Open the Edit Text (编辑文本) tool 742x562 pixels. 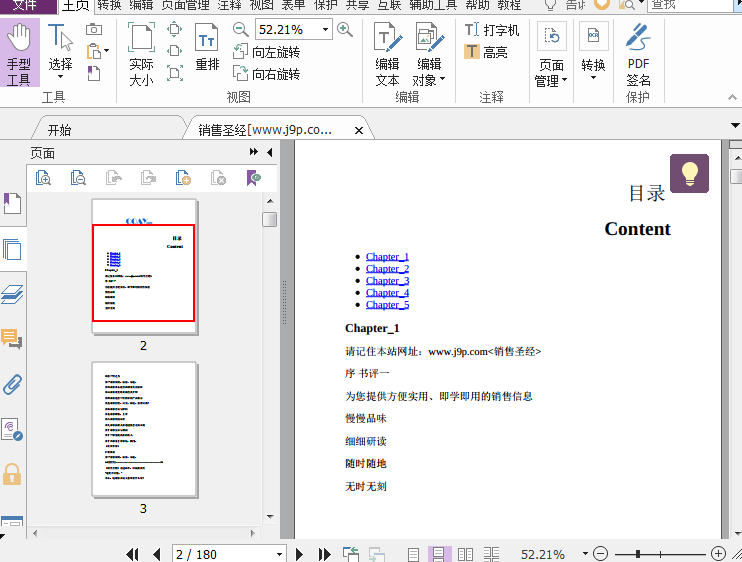tap(388, 53)
